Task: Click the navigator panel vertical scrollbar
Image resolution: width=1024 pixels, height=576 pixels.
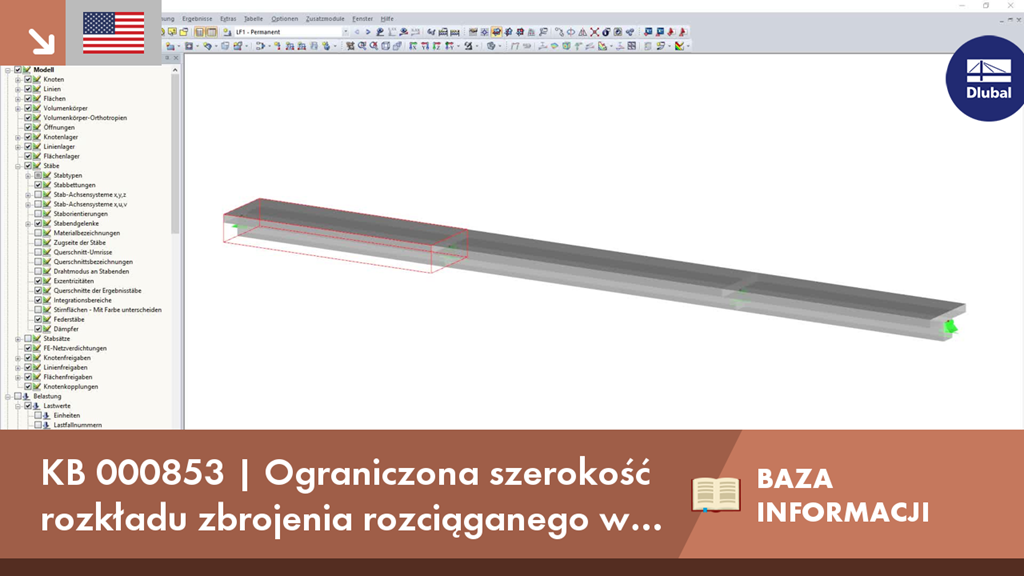Action: click(175, 153)
